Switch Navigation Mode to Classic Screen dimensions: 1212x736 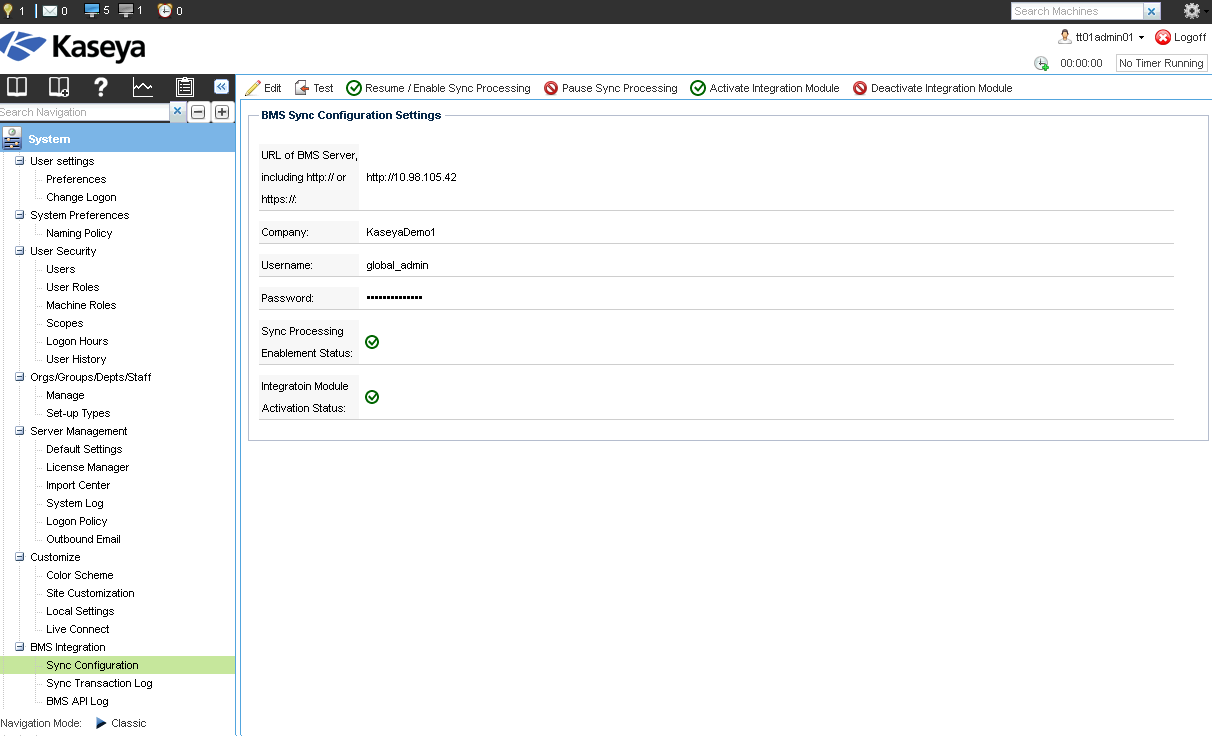[x=120, y=723]
